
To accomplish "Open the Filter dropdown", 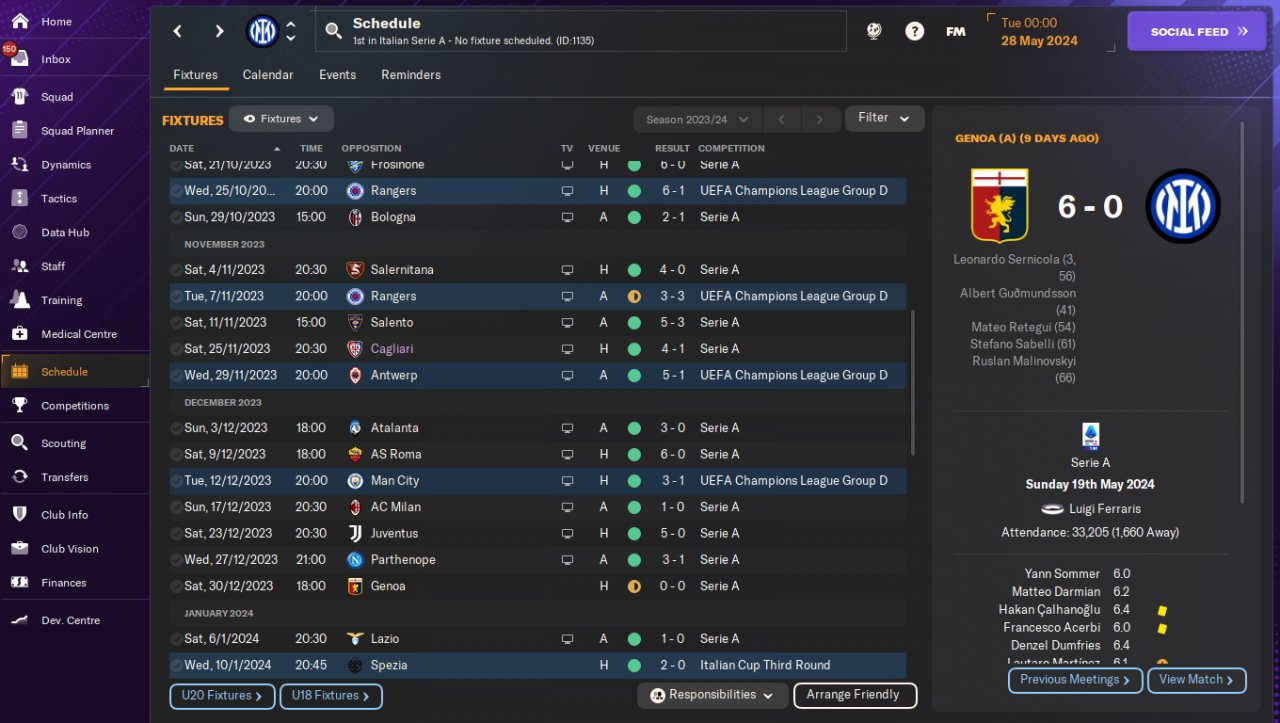I will tap(884, 118).
